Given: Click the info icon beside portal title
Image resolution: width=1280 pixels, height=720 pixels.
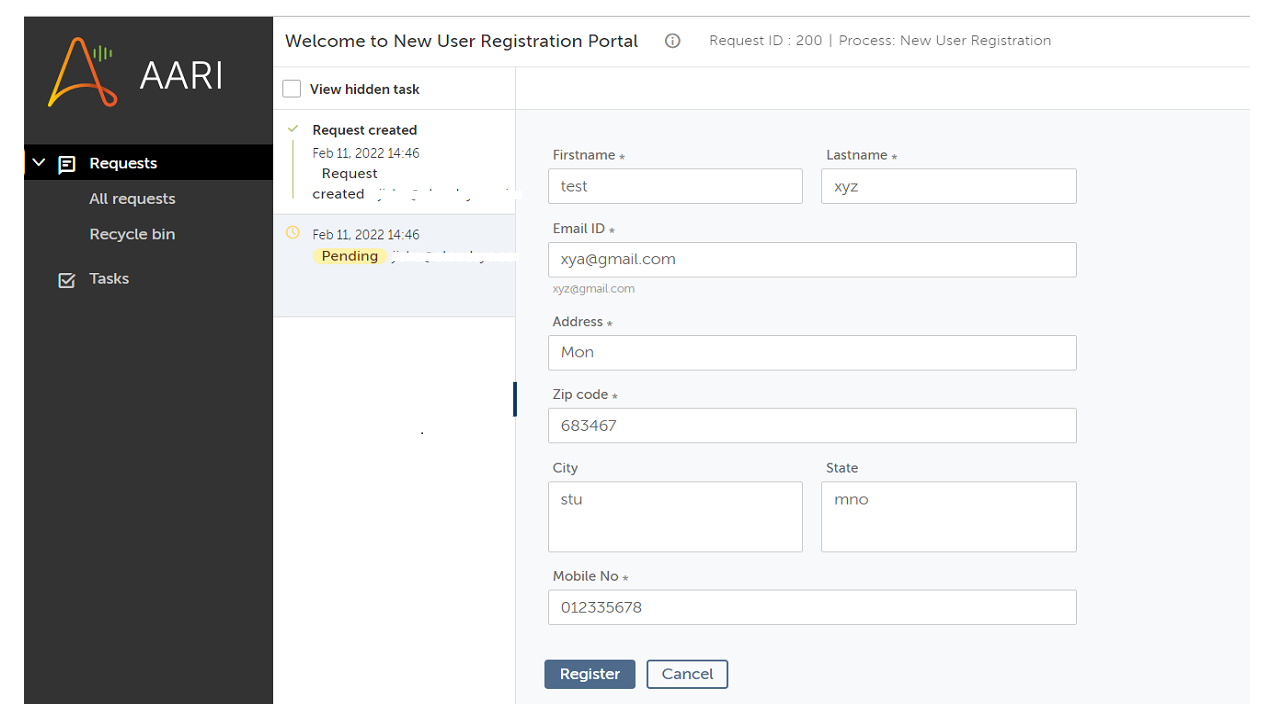Looking at the screenshot, I should pos(673,41).
